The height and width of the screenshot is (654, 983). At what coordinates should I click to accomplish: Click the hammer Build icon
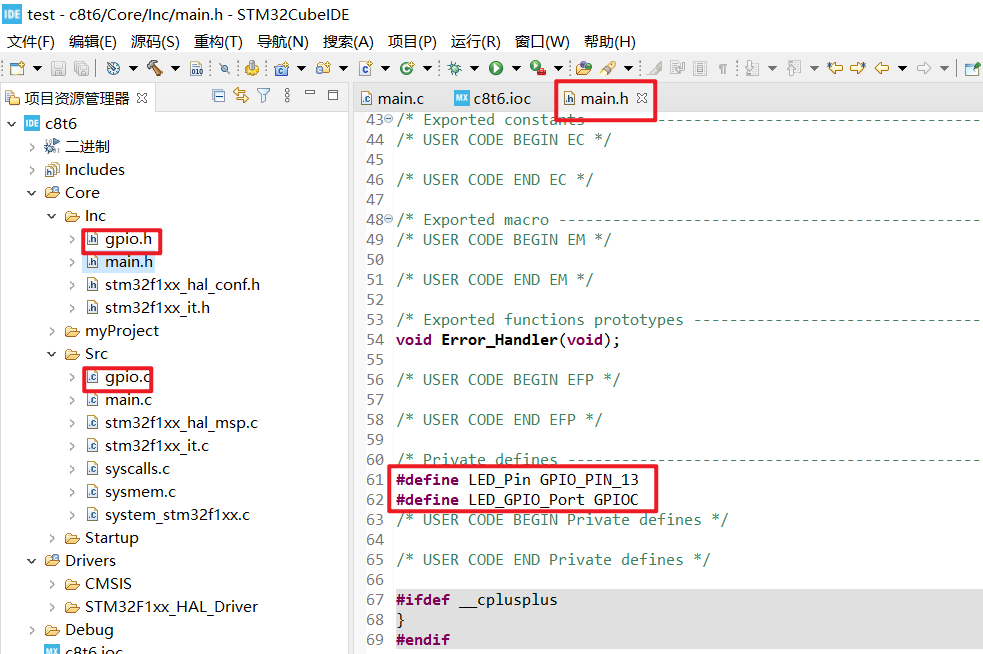click(x=154, y=68)
